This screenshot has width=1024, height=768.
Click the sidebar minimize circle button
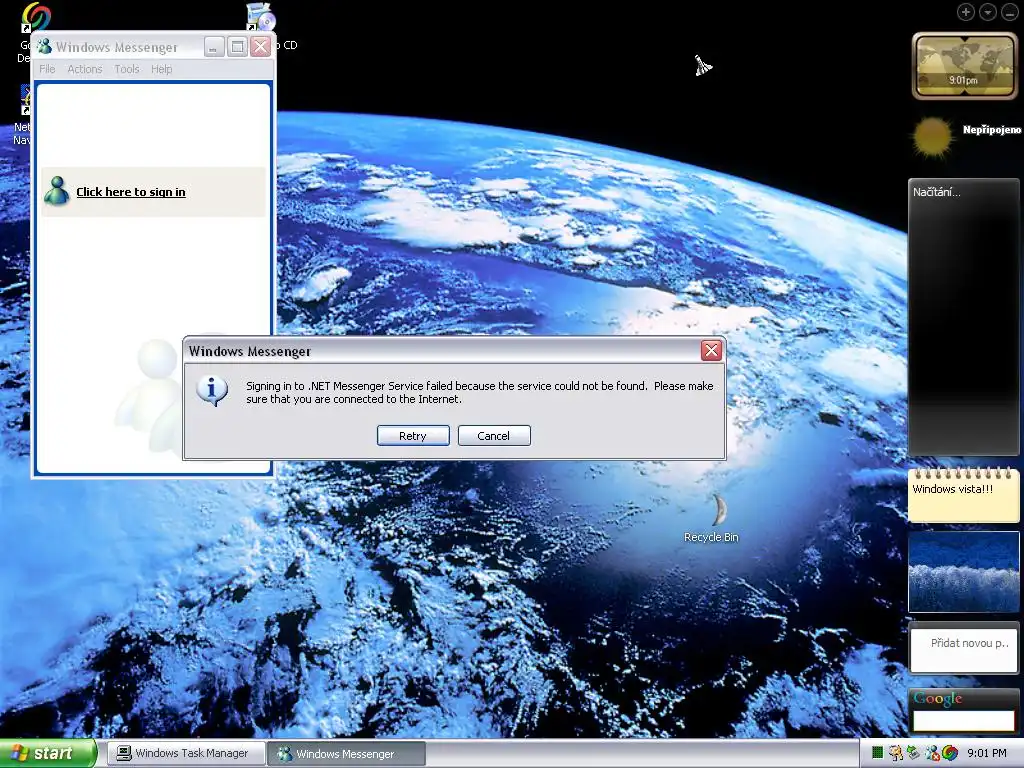click(x=1010, y=12)
